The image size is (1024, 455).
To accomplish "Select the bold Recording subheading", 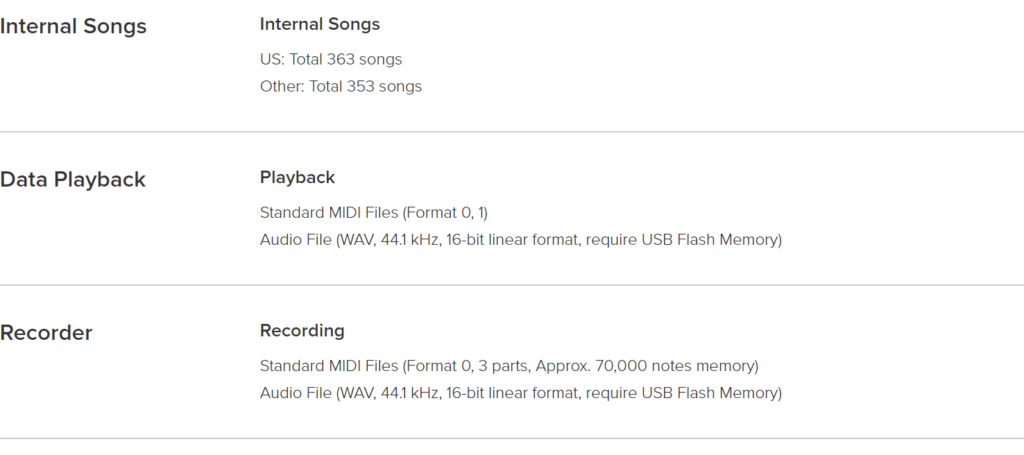I will coord(302,331).
